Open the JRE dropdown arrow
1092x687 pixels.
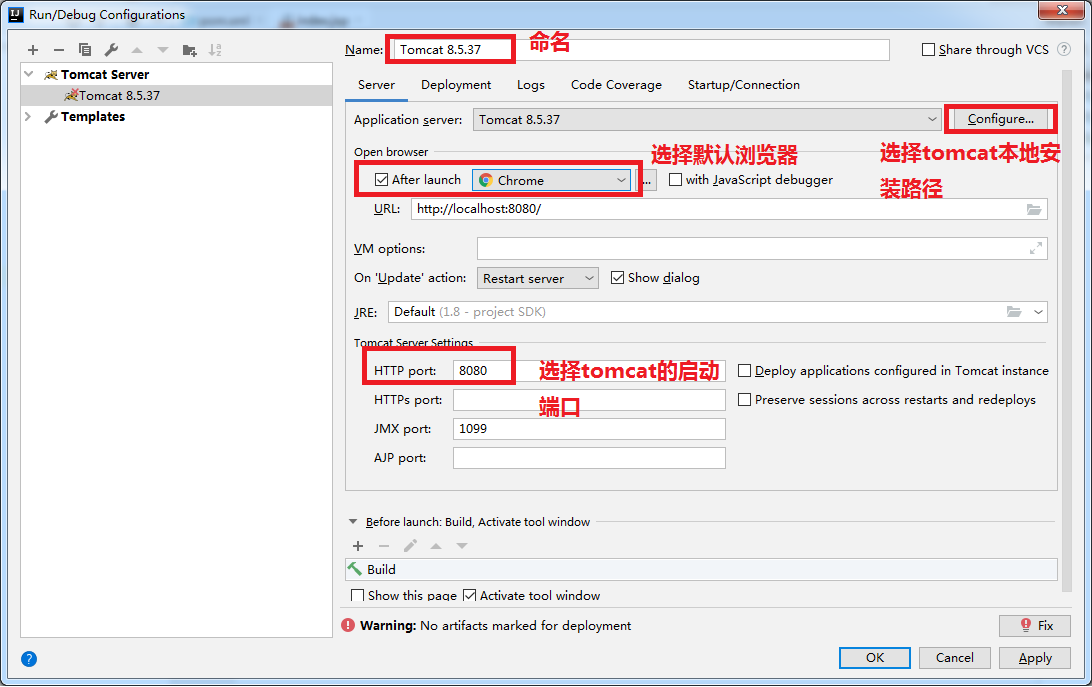click(x=1038, y=311)
